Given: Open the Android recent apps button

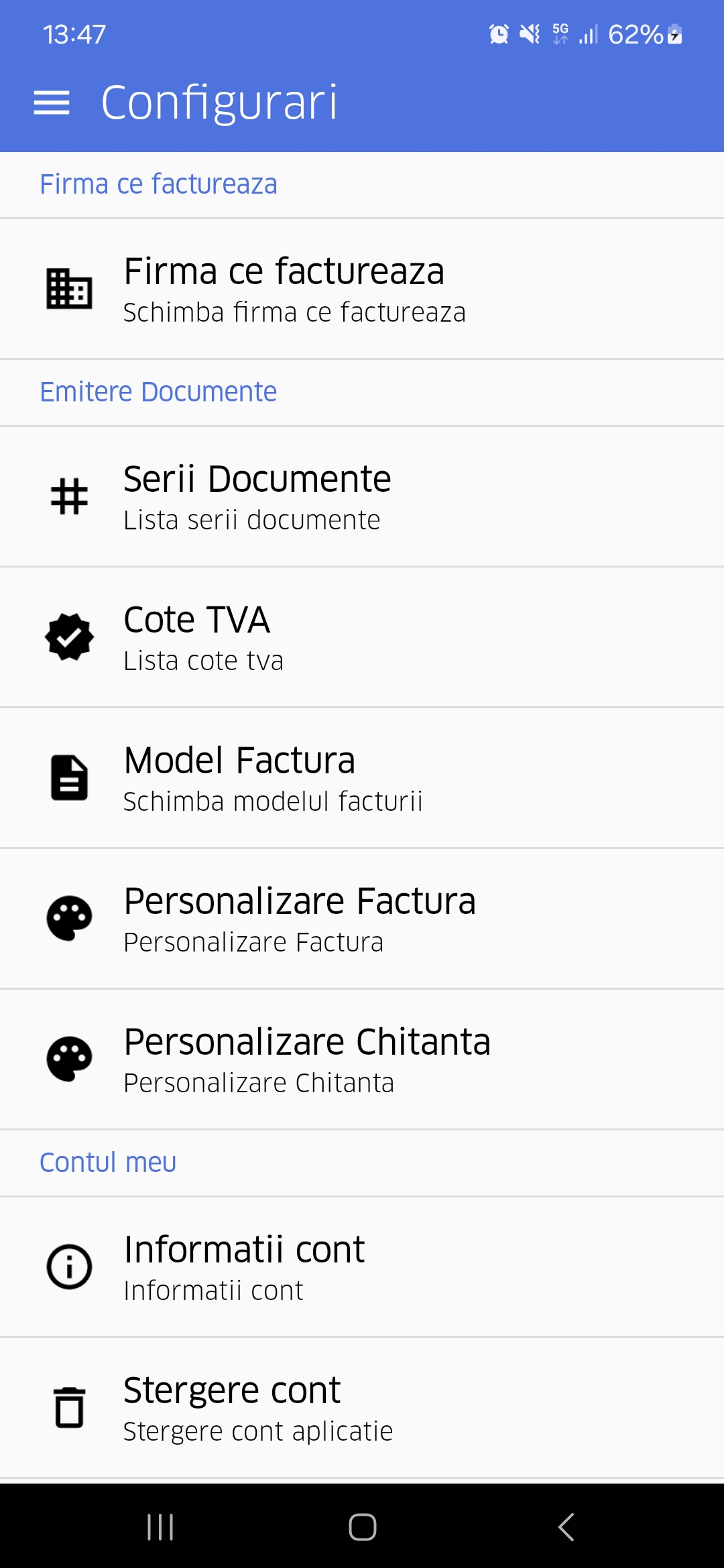Looking at the screenshot, I should [160, 1527].
